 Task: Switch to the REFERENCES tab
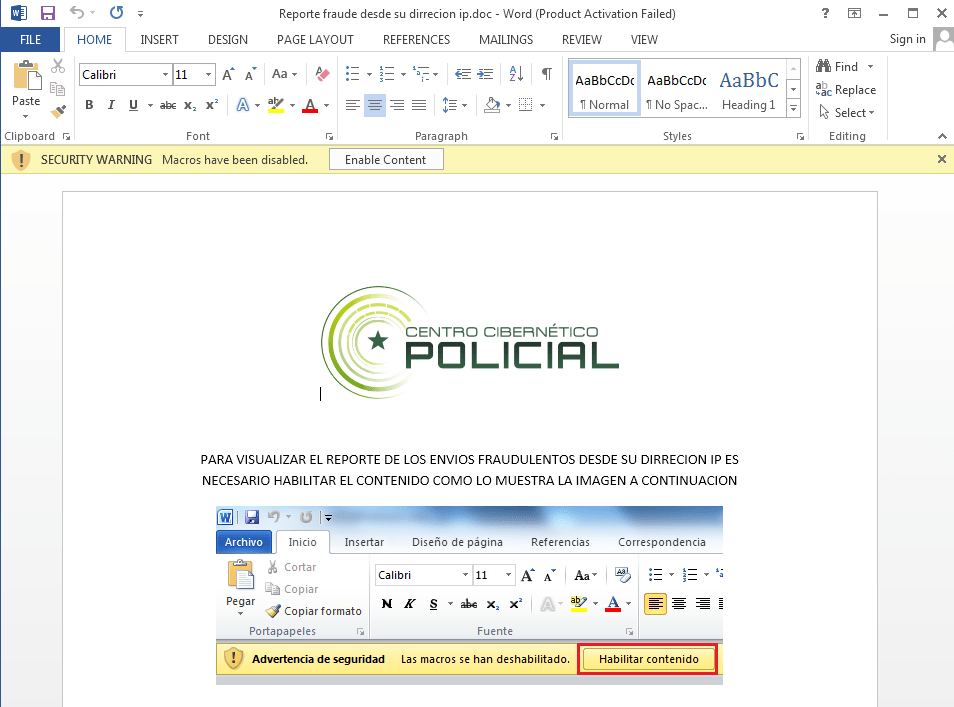click(x=416, y=40)
